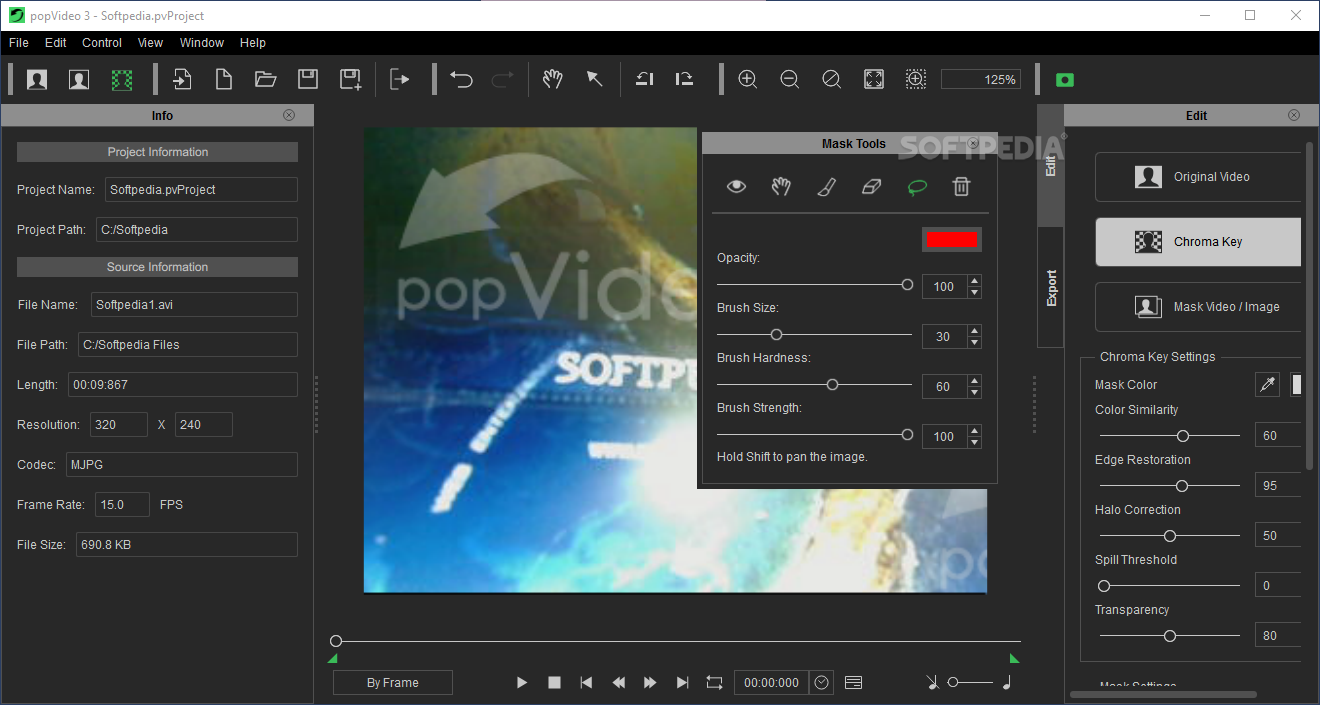
Task: Open the time mode clock icon
Action: point(822,682)
